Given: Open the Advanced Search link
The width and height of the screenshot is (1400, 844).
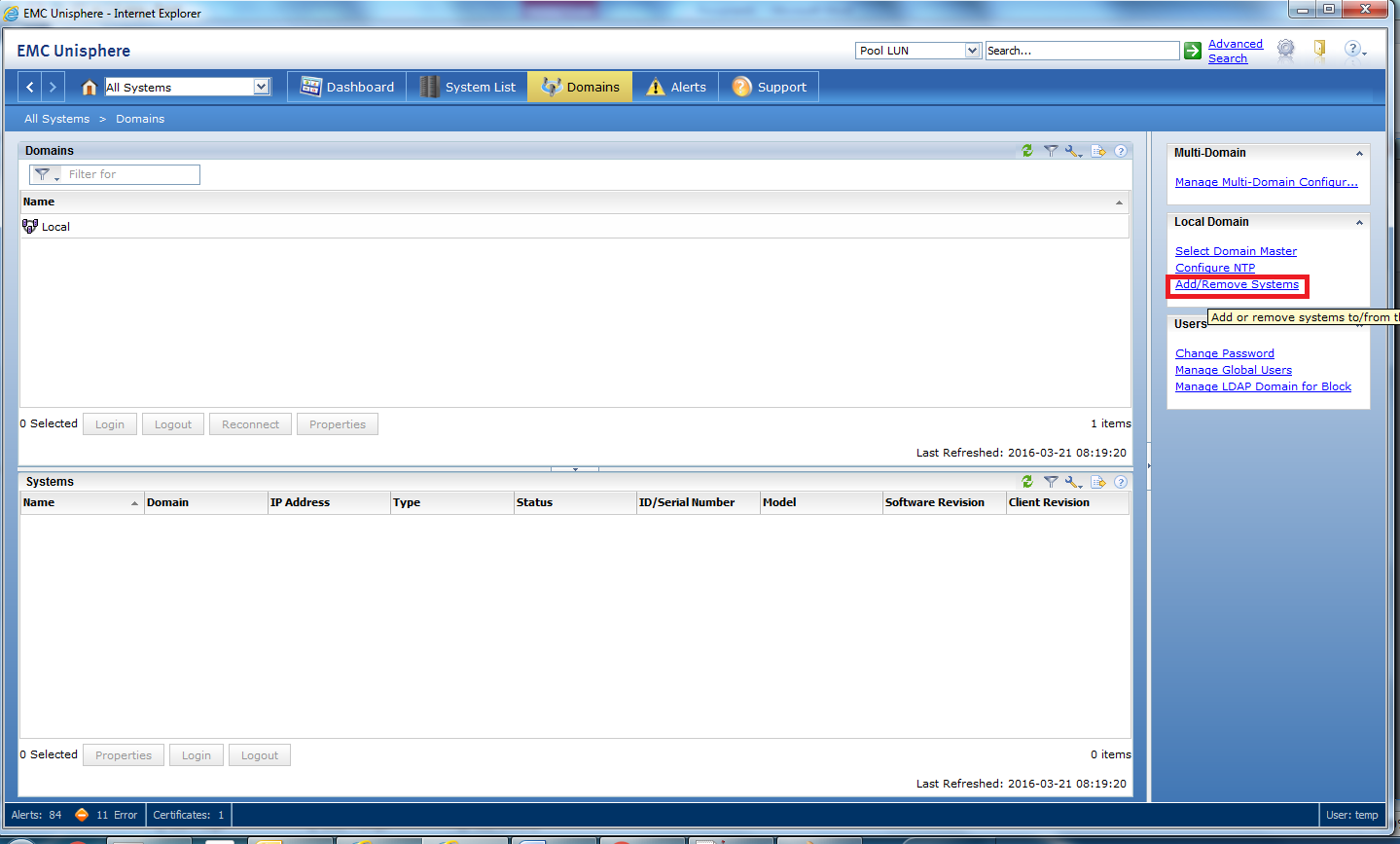Looking at the screenshot, I should pyautogui.click(x=1235, y=51).
